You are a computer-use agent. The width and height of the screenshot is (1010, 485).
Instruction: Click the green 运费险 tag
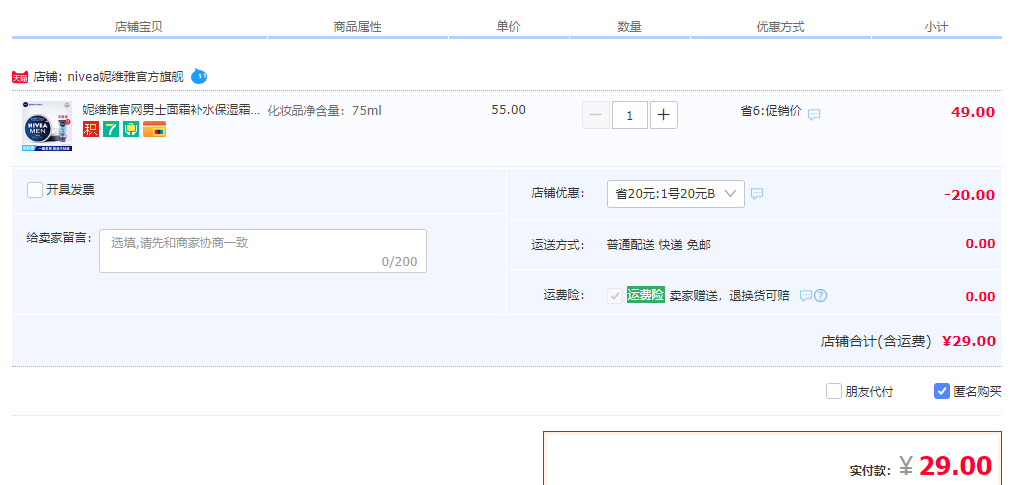[x=645, y=295]
